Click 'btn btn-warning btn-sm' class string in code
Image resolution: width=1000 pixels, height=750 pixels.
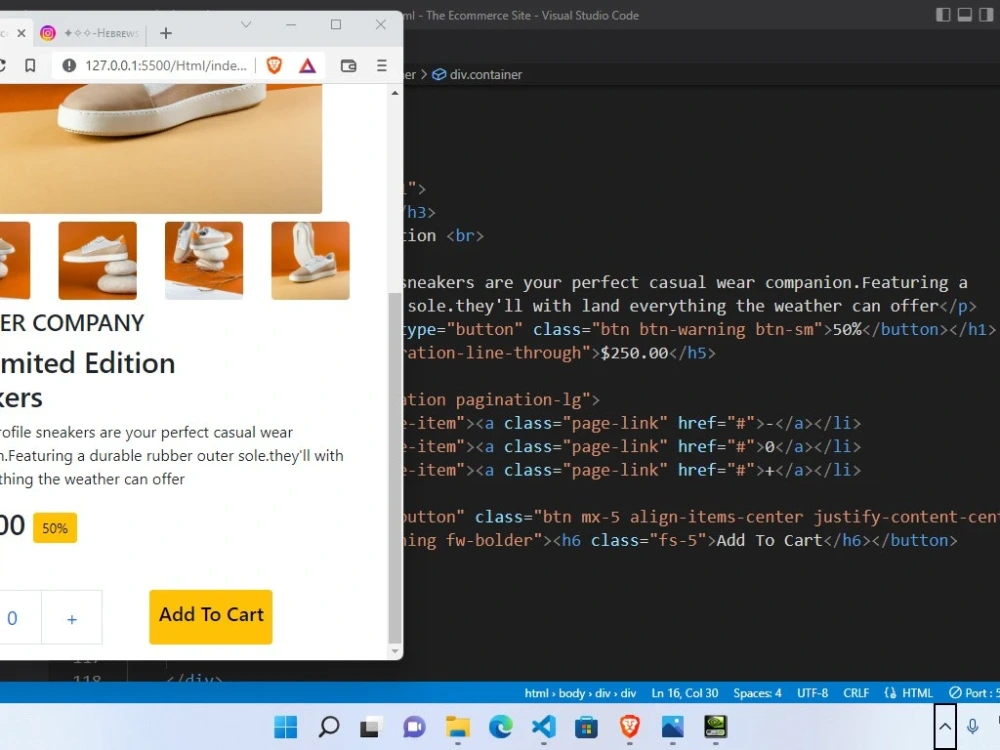coord(707,330)
